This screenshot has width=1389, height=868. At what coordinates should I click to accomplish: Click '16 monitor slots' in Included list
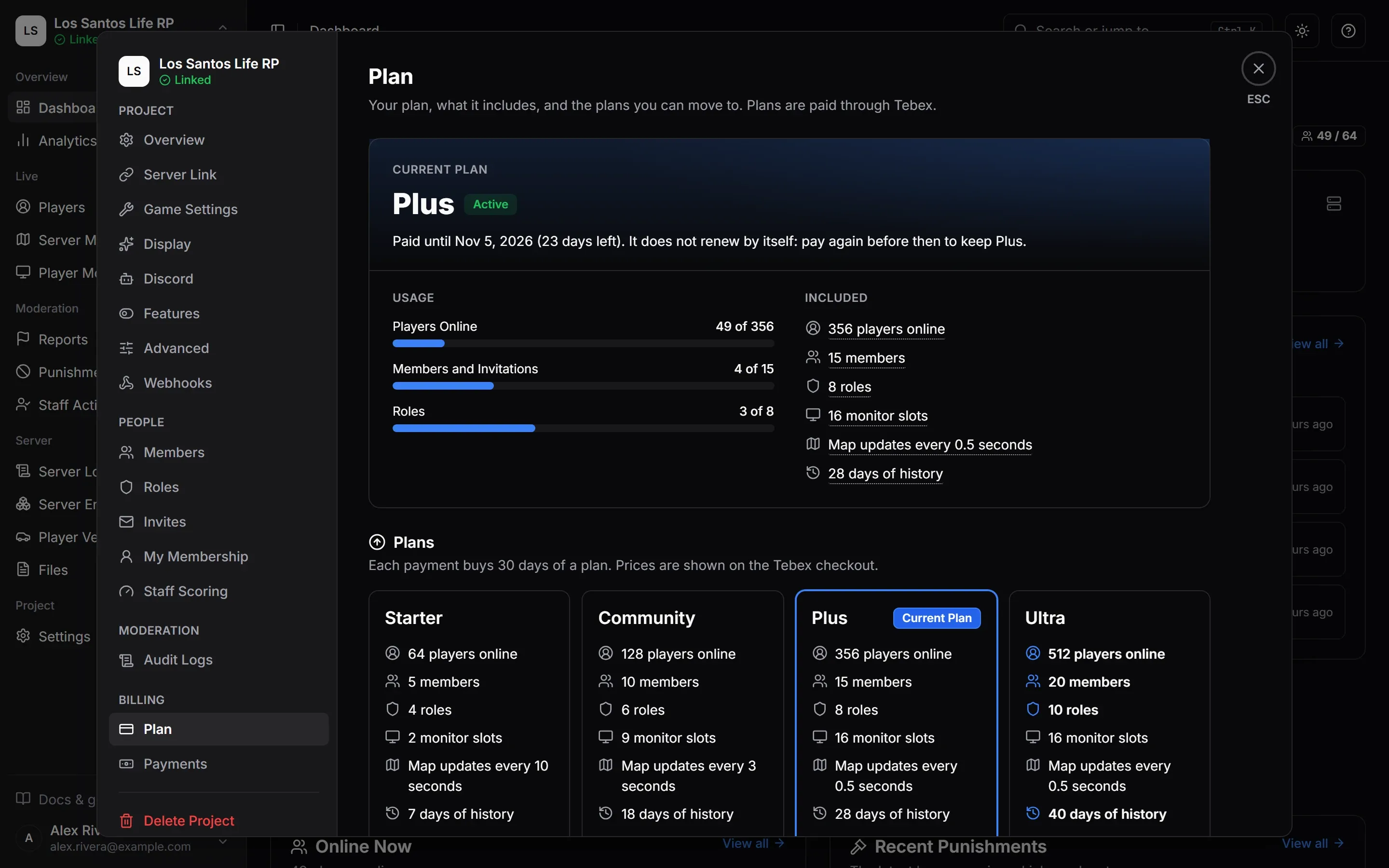[878, 416]
